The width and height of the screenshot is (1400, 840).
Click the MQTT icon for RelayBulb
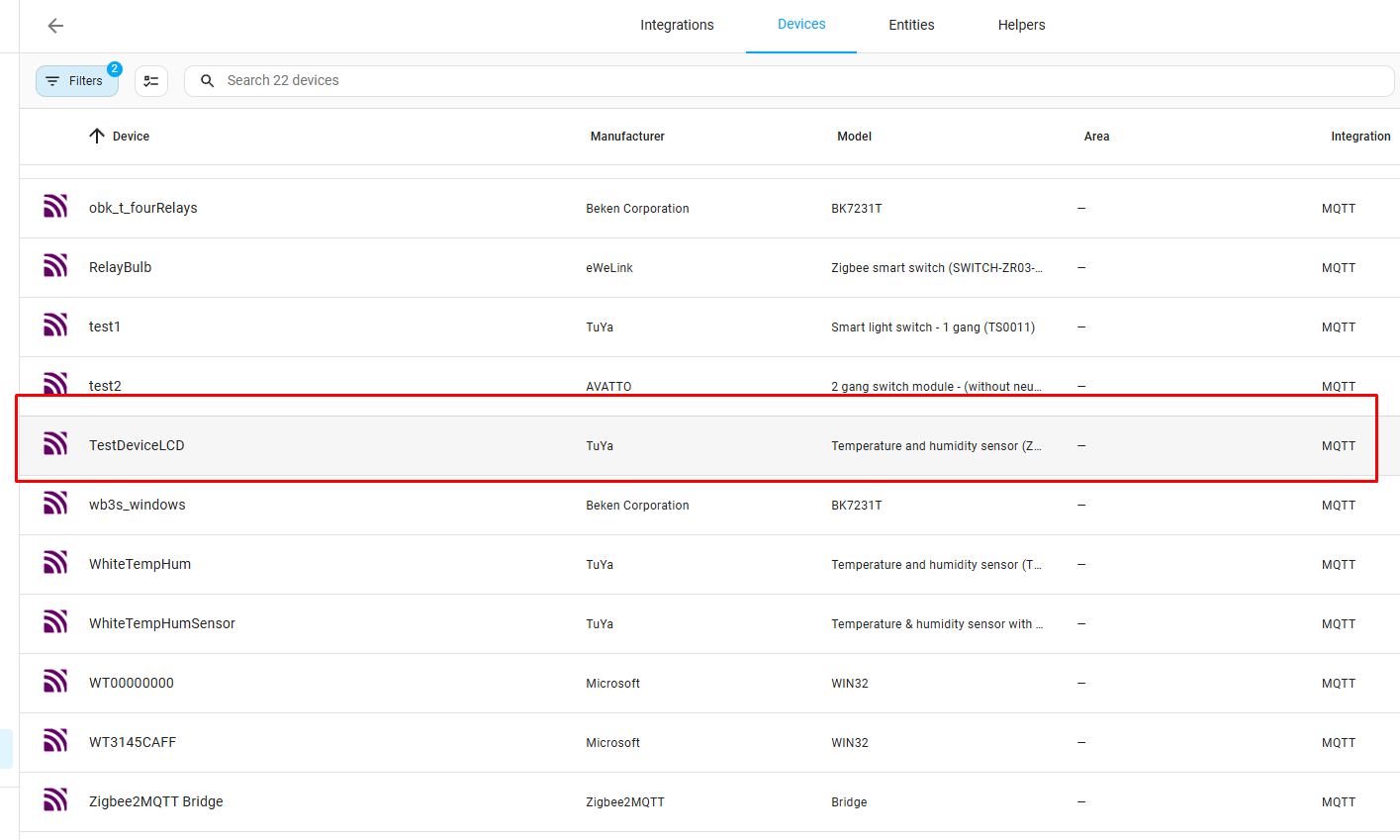(x=55, y=265)
